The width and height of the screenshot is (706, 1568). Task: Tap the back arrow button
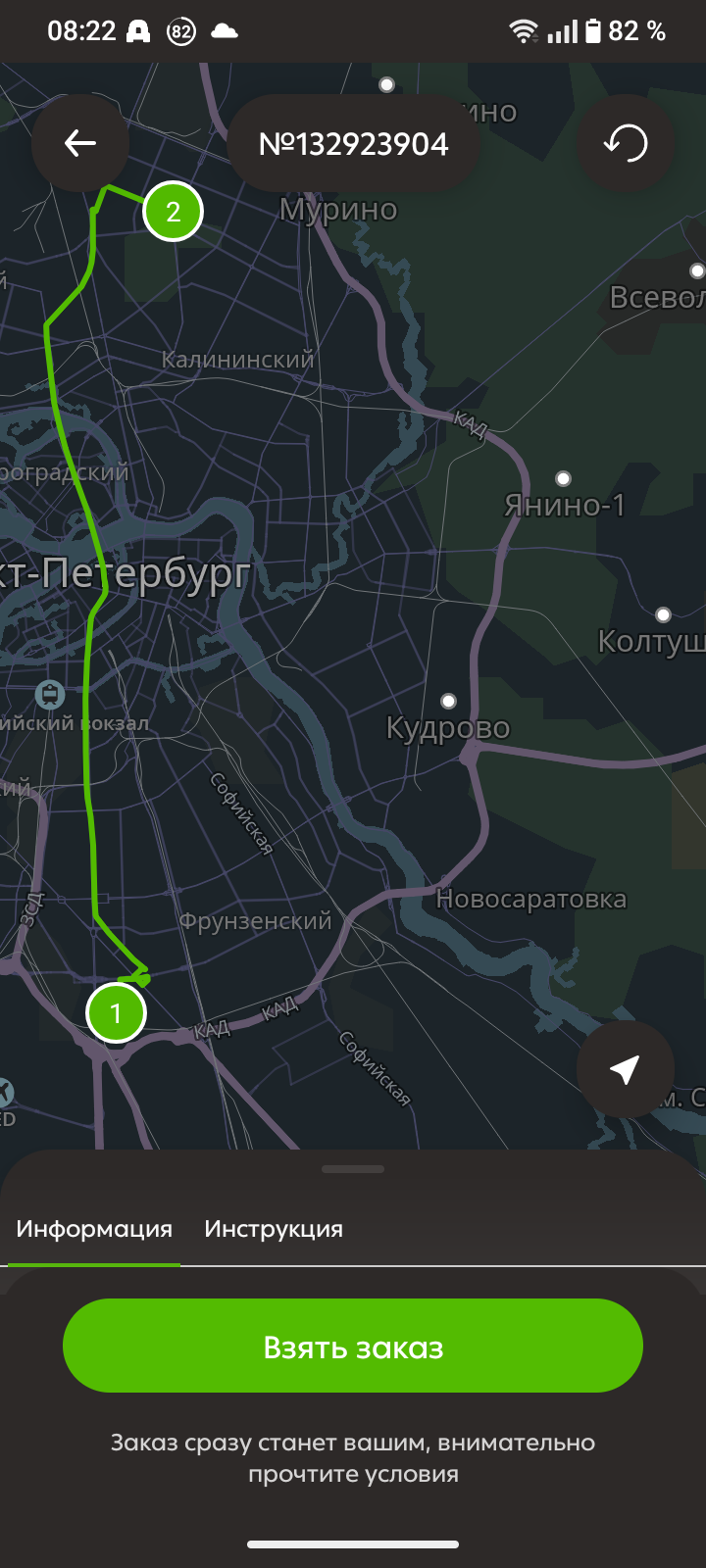(x=80, y=144)
